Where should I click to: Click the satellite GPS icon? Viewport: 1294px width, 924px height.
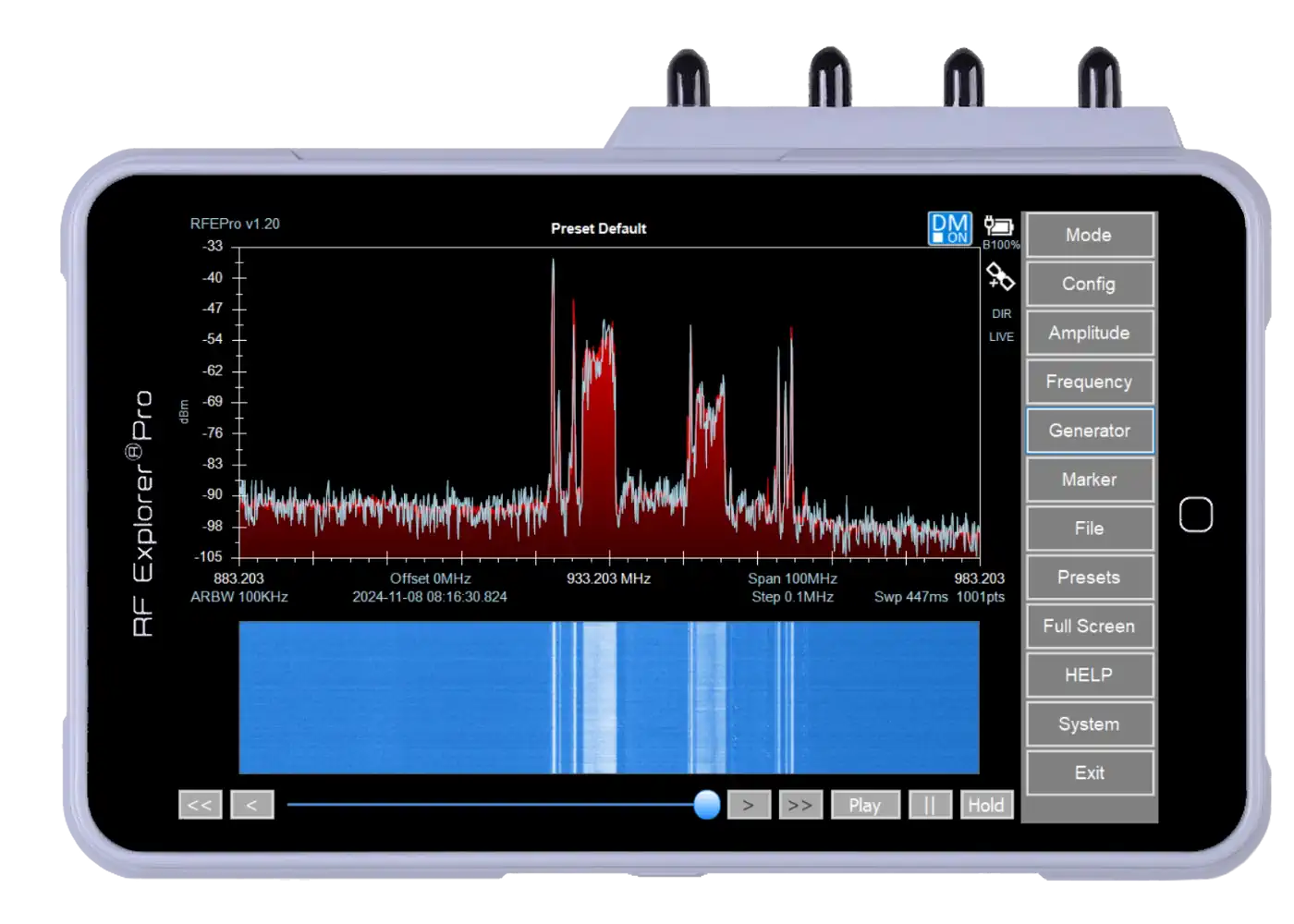tap(999, 276)
